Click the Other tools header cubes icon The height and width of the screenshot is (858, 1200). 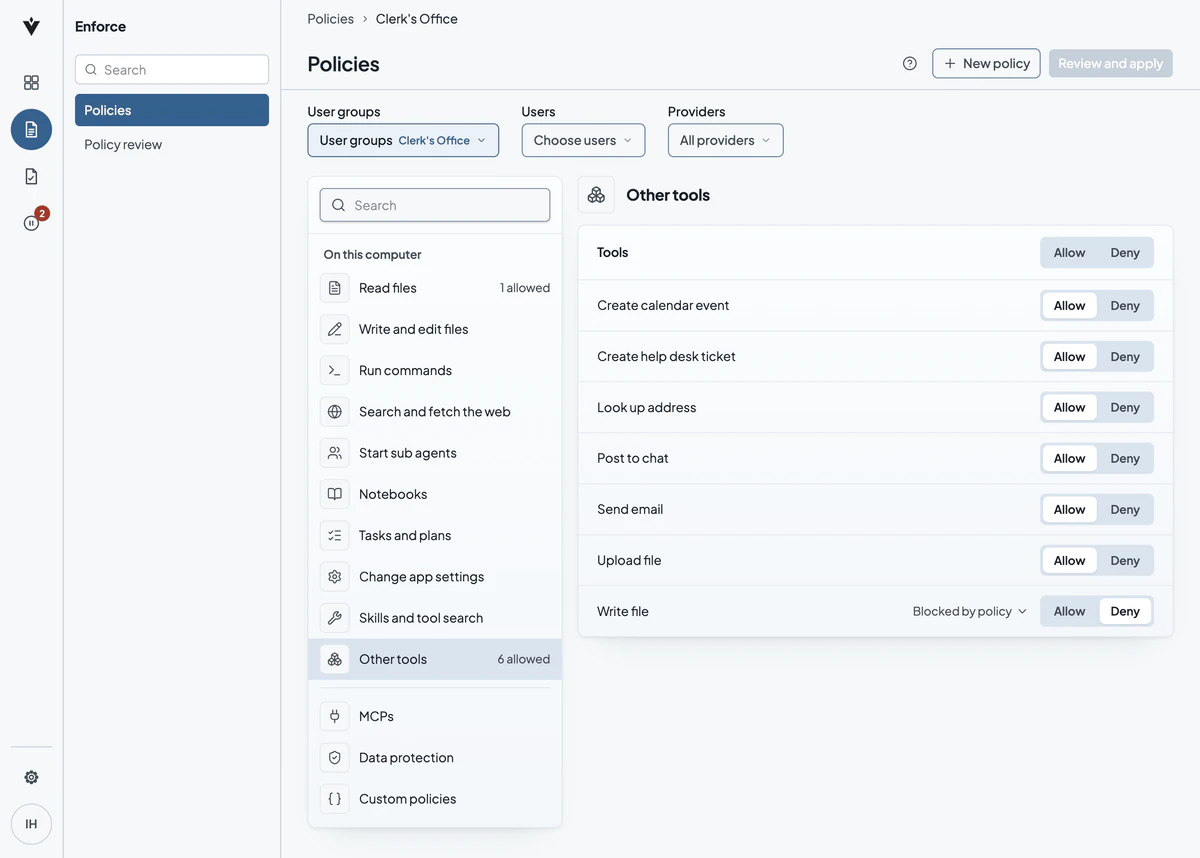point(596,195)
